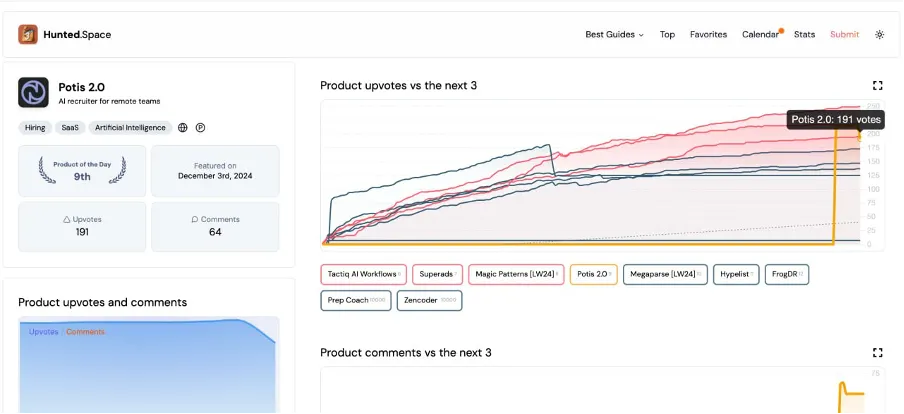
Task: Click 'AI recruiter for remote teams' tagline
Action: click(x=109, y=101)
